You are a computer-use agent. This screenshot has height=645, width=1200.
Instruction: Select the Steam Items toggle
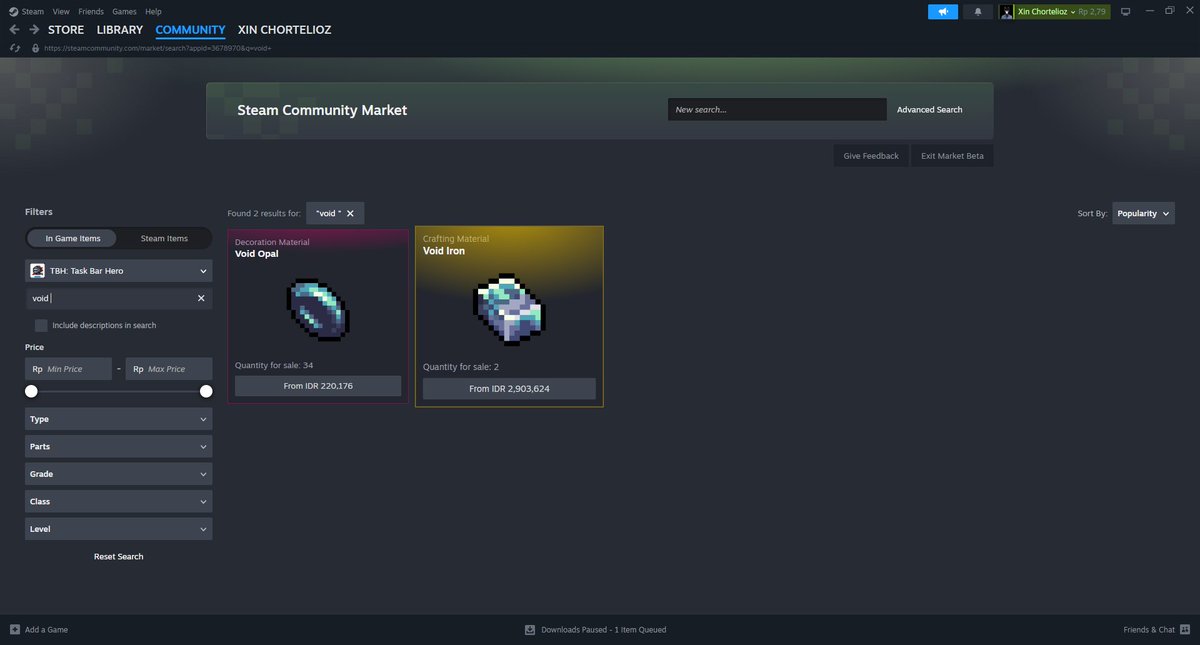click(x=164, y=238)
